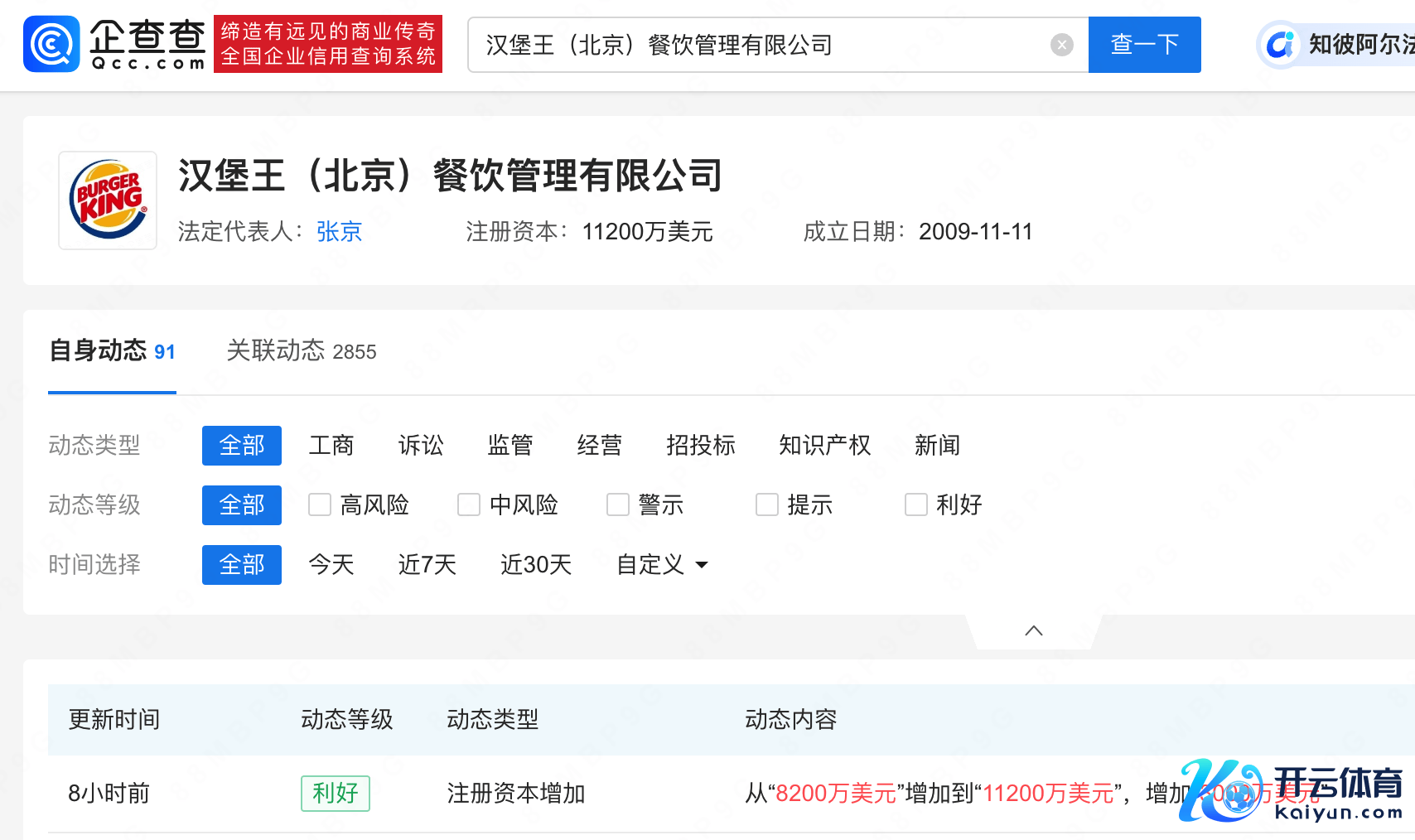The image size is (1415, 840).
Task: Enable the 高风险 checkbox
Action: pyautogui.click(x=320, y=504)
